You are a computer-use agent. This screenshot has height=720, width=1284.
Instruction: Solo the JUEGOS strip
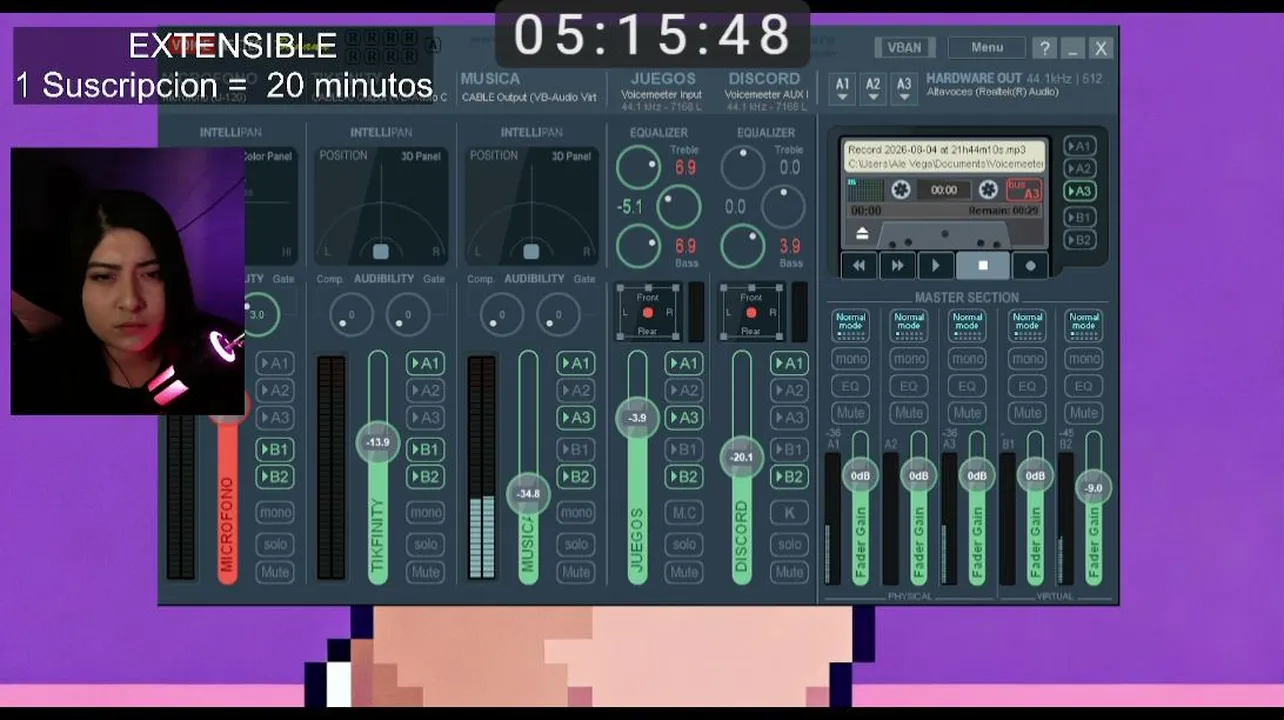coord(684,544)
